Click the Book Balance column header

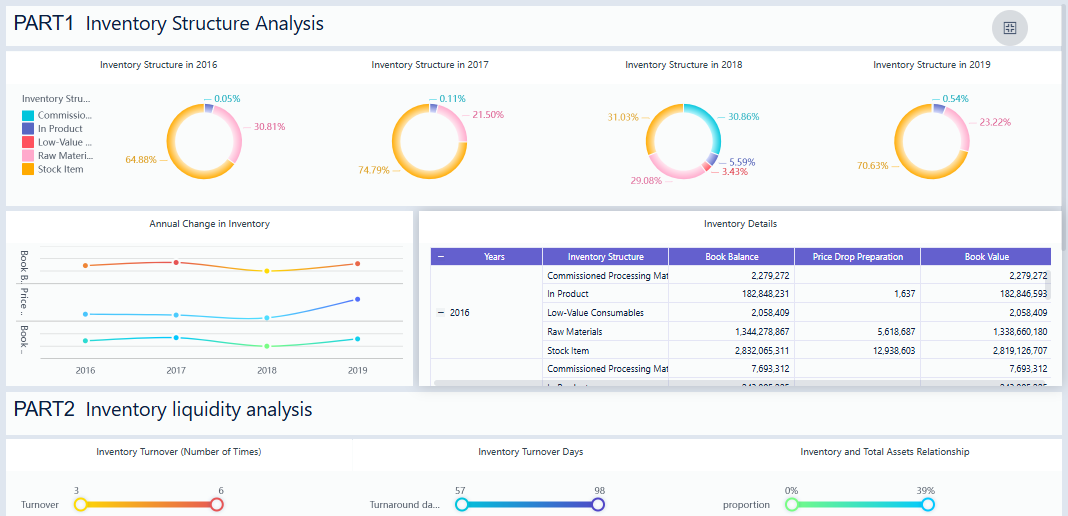coord(731,257)
